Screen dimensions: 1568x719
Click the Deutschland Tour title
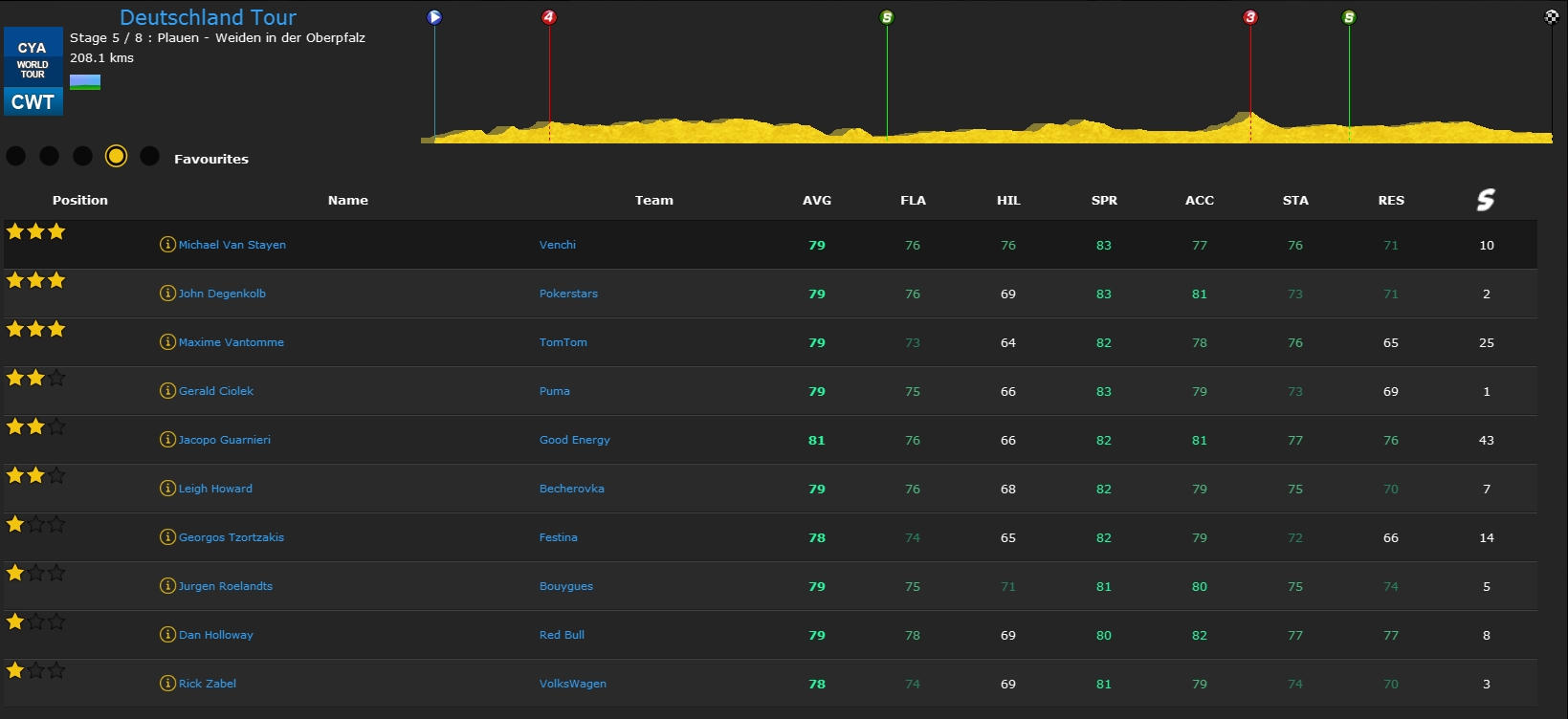pos(208,17)
